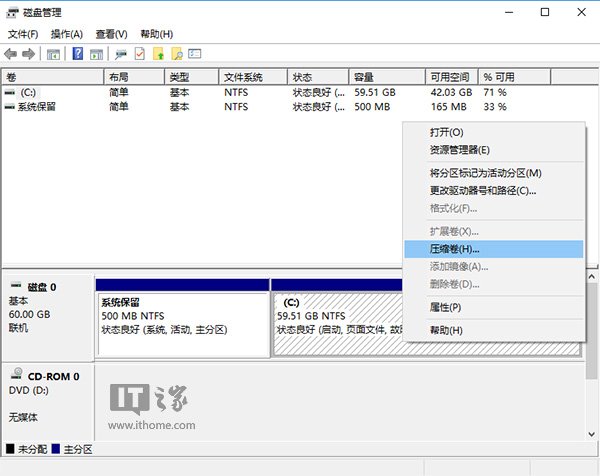
Task: Click greyed 扩展卷(X)... entry
Action: (x=494, y=231)
